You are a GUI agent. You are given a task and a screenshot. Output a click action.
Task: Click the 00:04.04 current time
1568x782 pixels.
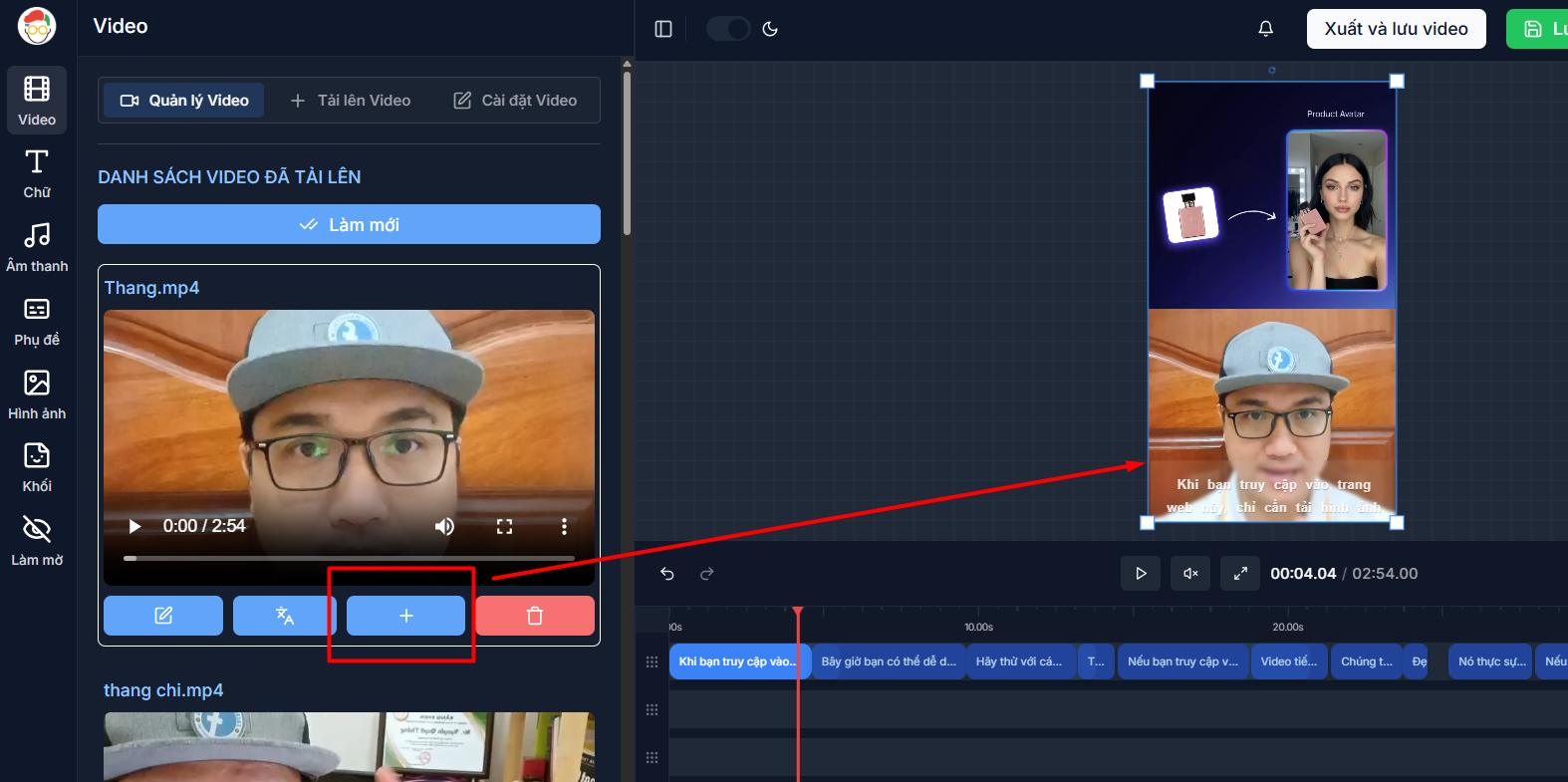tap(1303, 574)
